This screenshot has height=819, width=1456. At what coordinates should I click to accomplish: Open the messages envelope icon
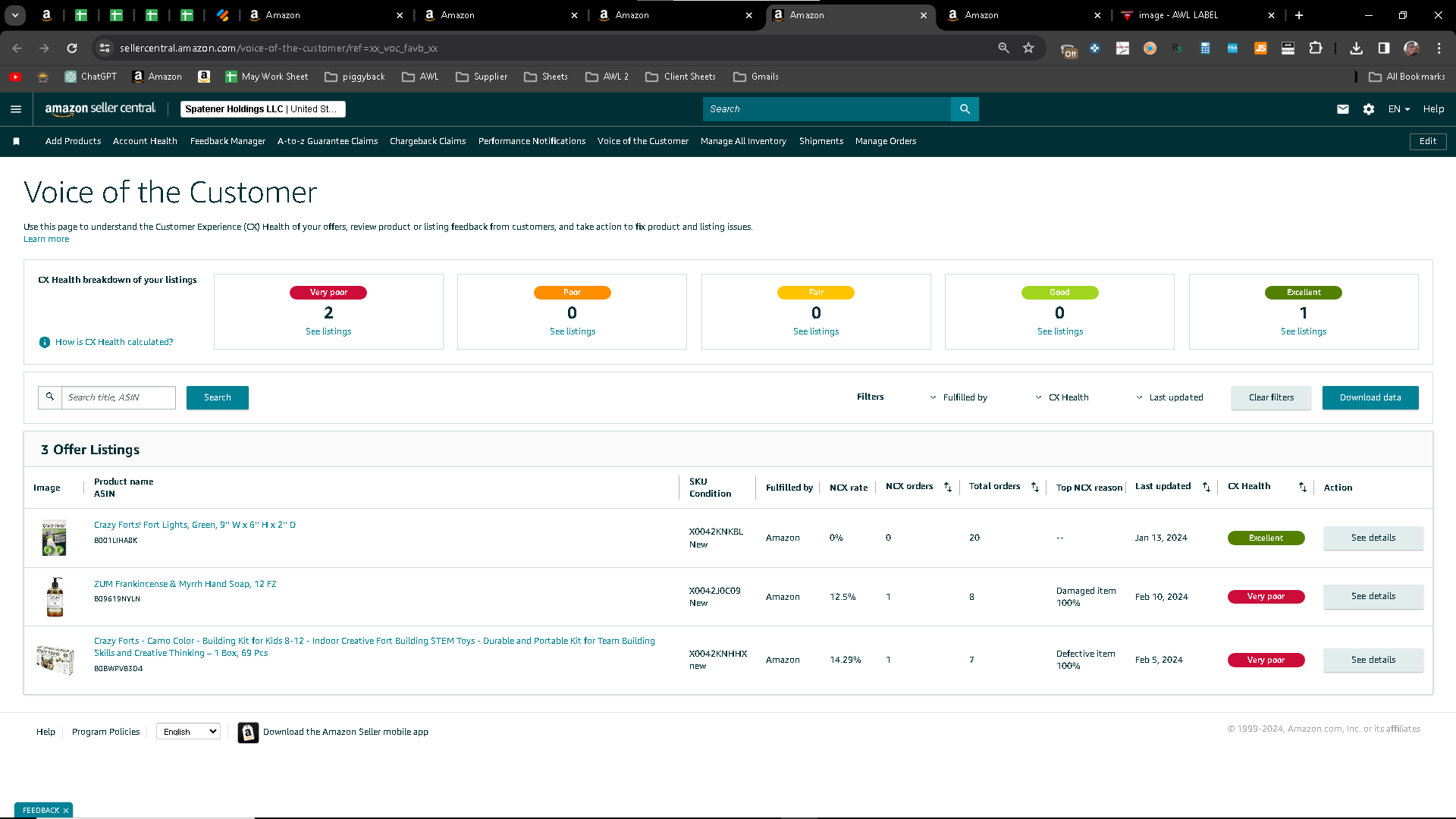(x=1343, y=109)
